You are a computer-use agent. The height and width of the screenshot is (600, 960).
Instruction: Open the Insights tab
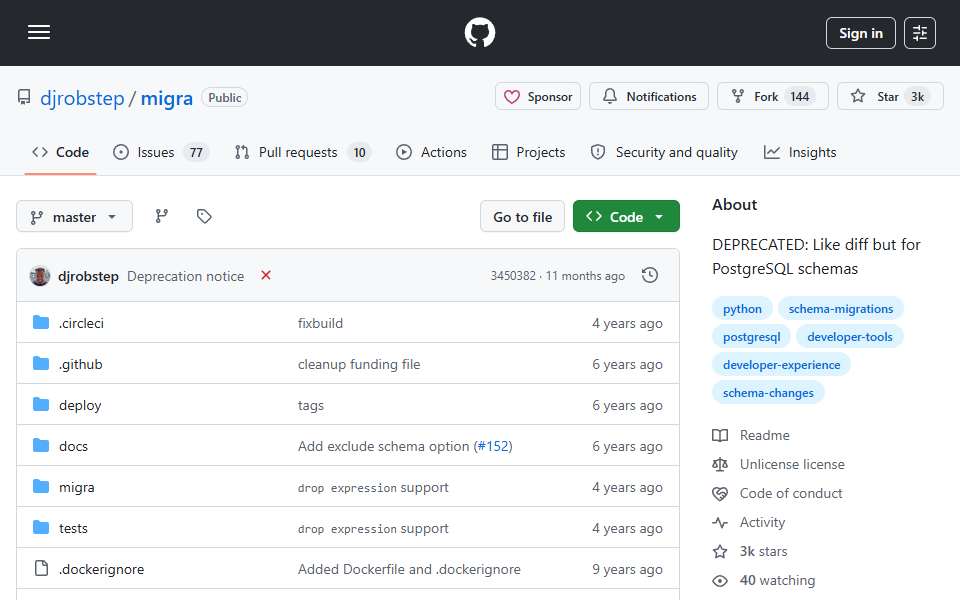point(800,152)
